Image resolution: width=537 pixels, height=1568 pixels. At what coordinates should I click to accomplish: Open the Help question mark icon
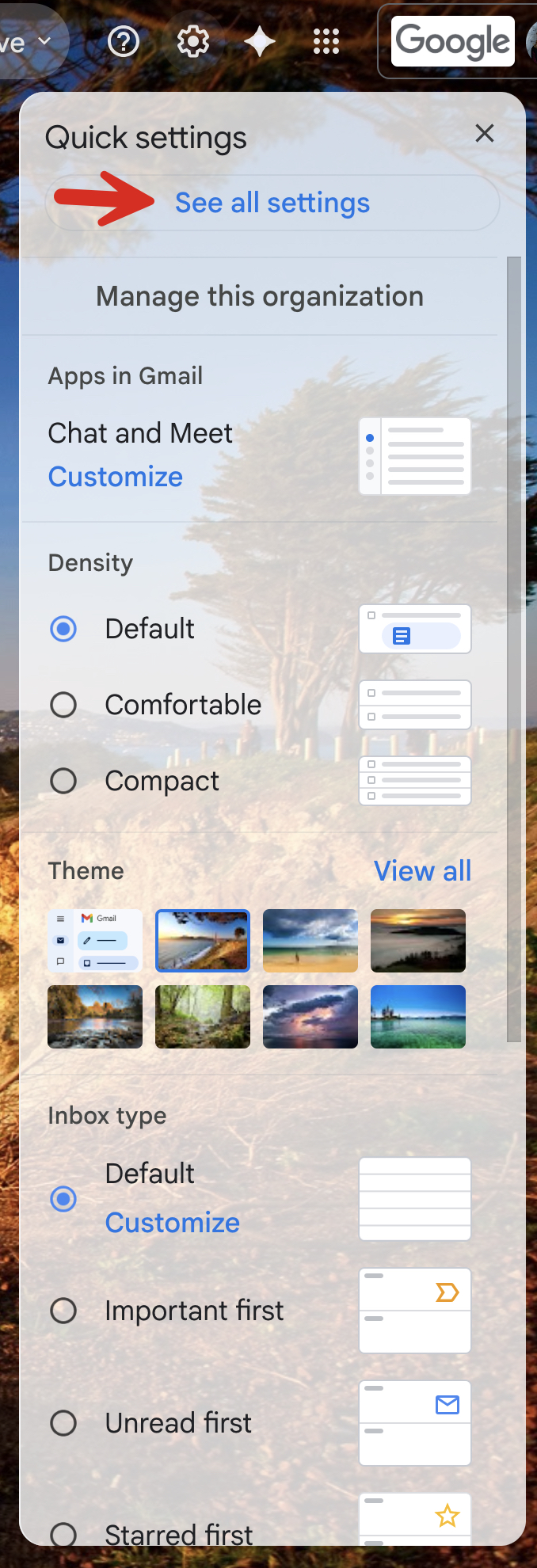pos(123,41)
